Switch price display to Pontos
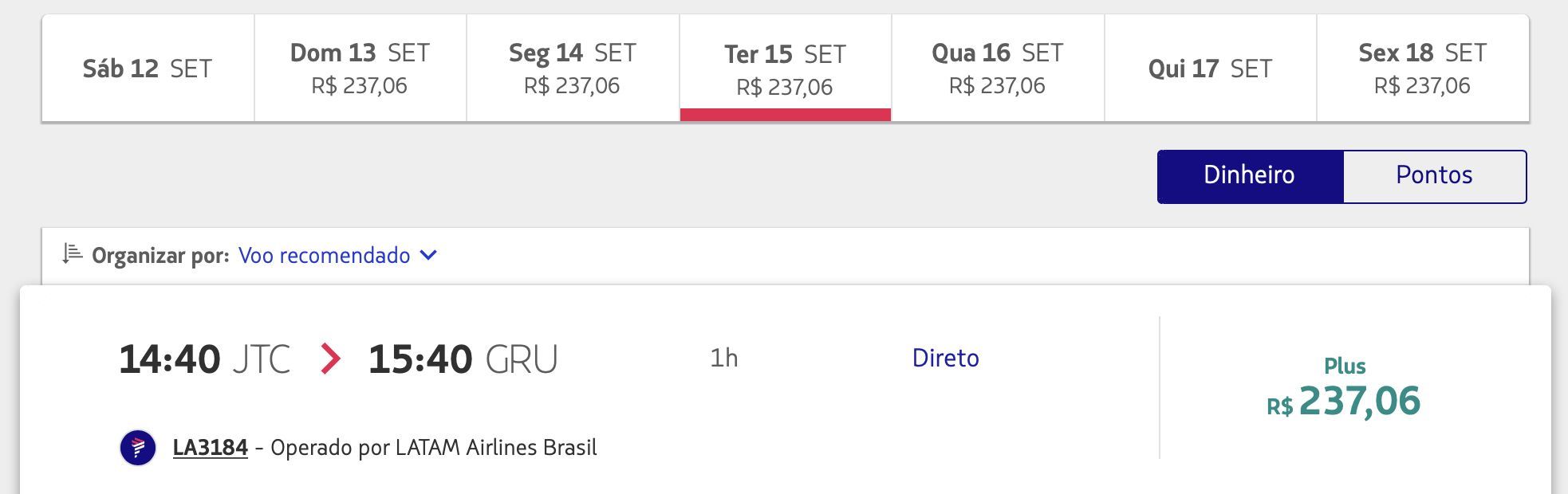This screenshot has height=494, width=1568. point(1435,176)
